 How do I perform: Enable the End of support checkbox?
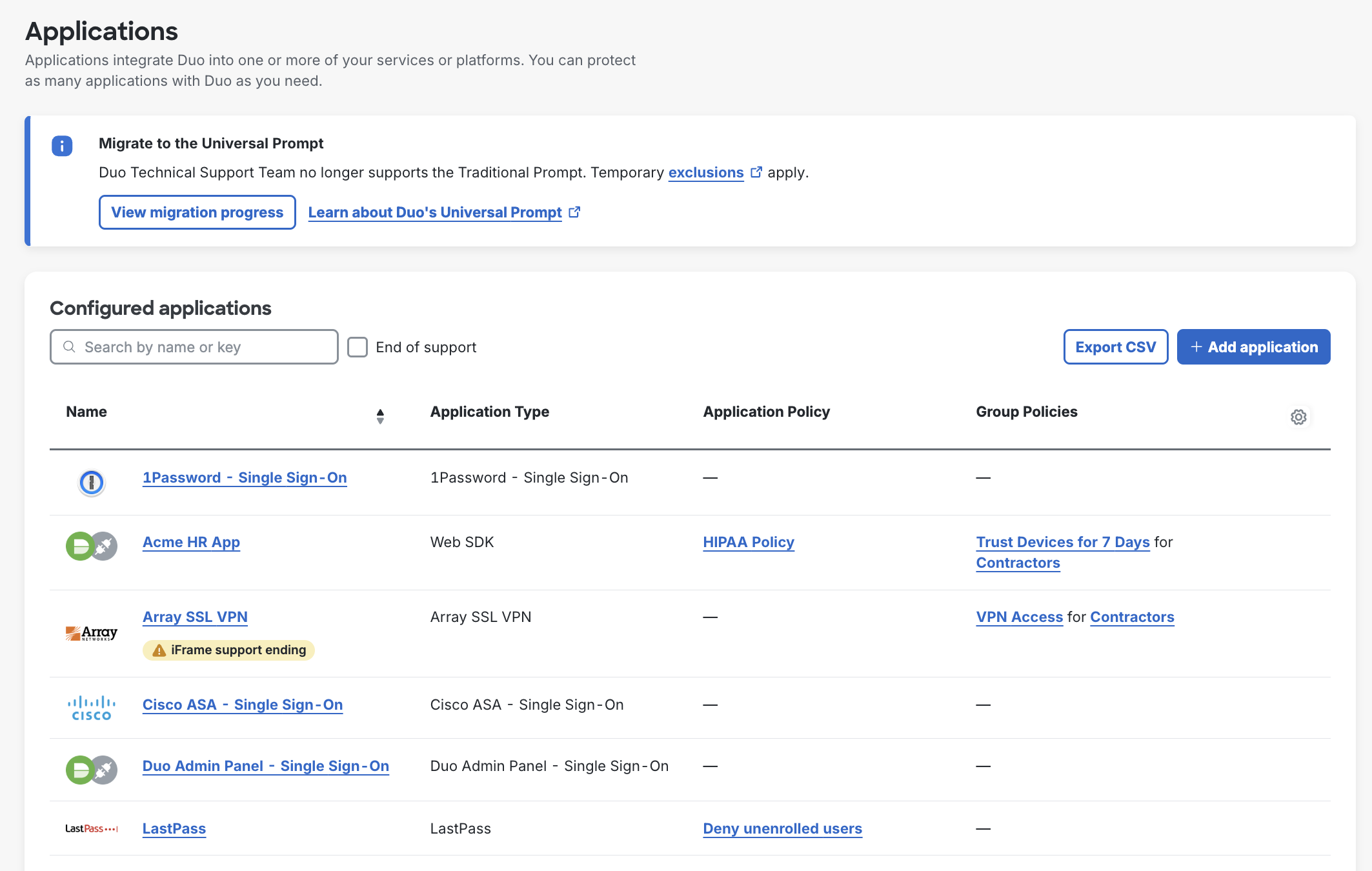(x=358, y=347)
